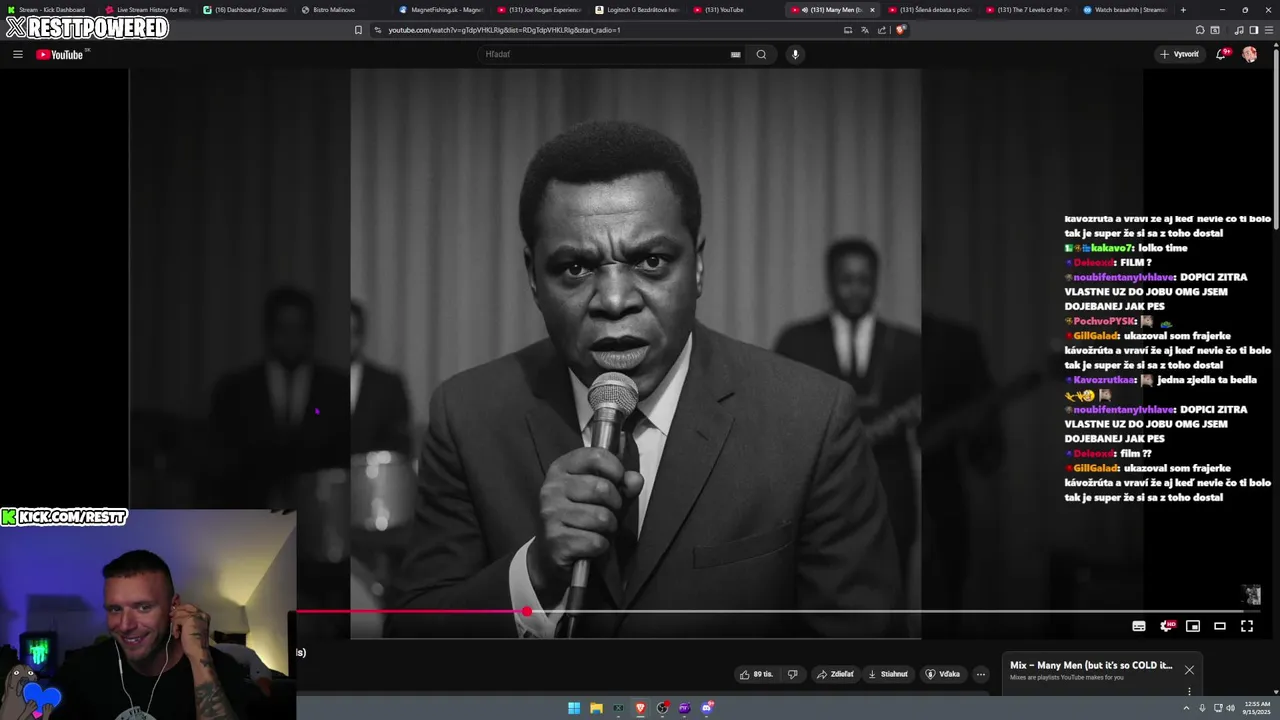Switch to Logitech G Bezdrôtové tab
The width and height of the screenshot is (1280, 720).
tap(636, 10)
